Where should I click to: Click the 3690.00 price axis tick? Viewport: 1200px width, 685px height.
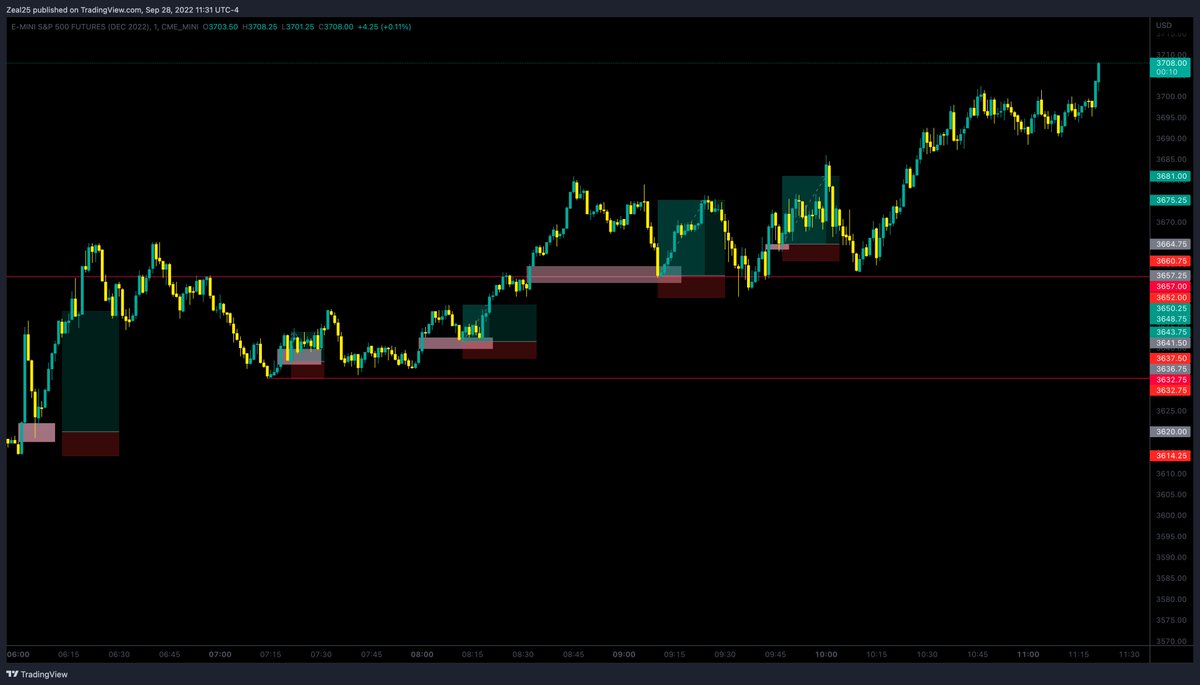pyautogui.click(x=1169, y=139)
